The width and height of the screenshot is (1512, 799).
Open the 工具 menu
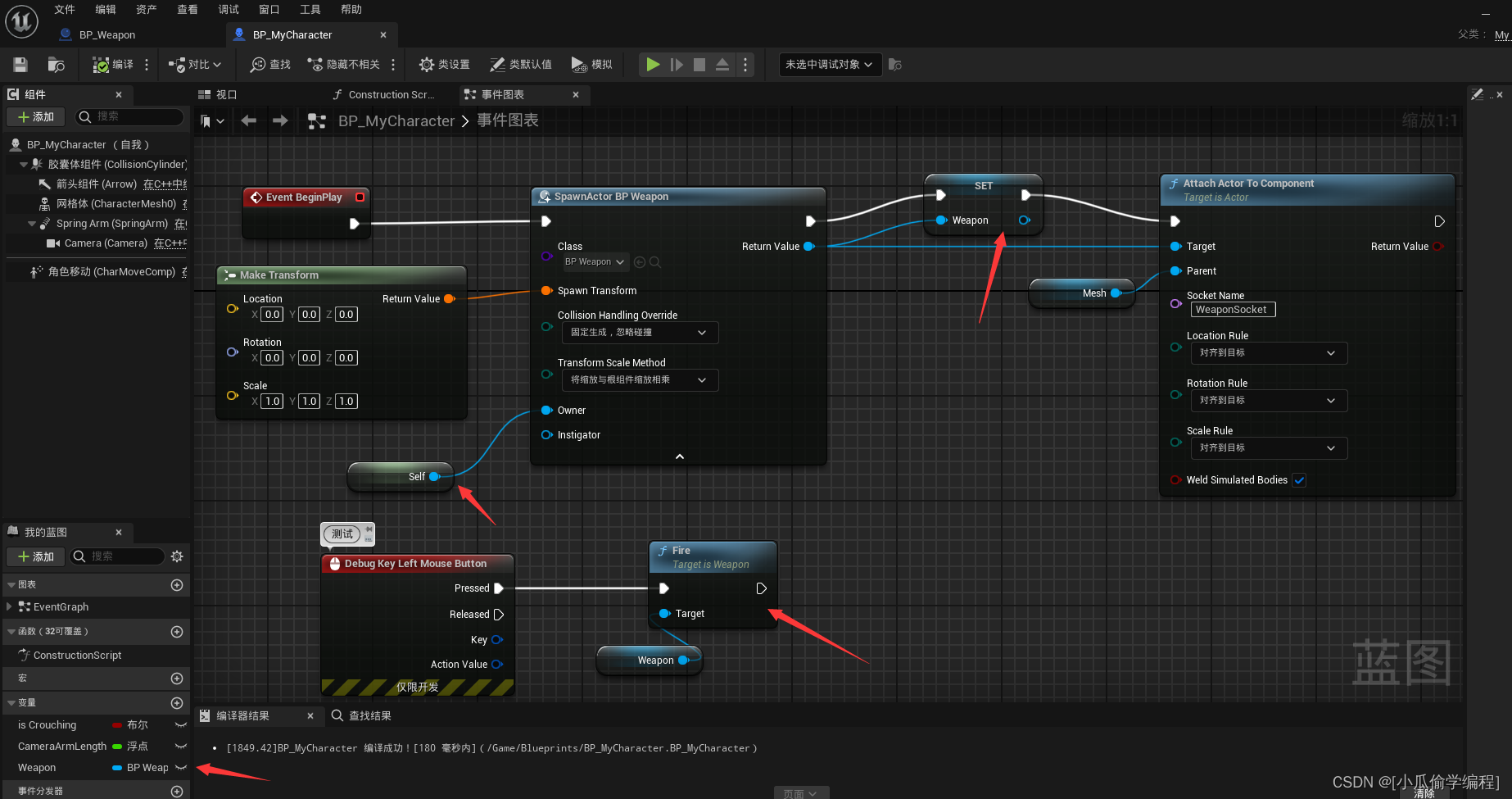310,10
